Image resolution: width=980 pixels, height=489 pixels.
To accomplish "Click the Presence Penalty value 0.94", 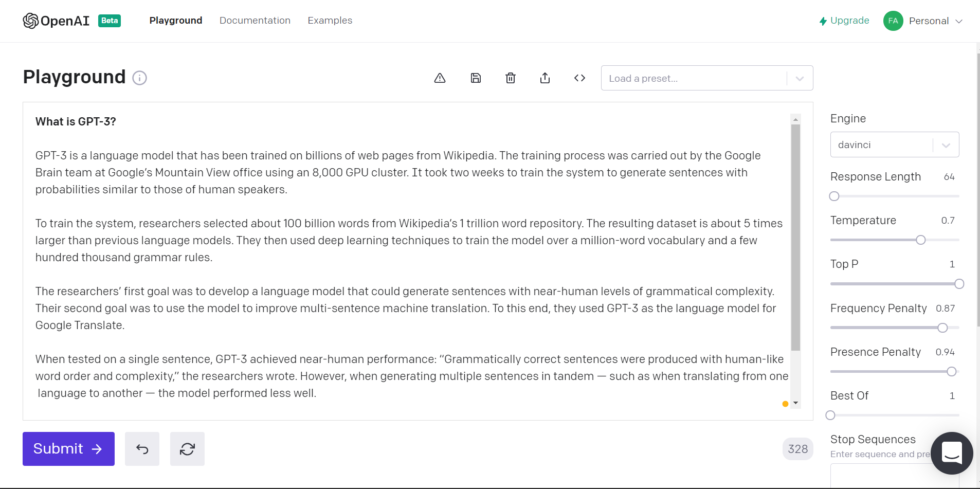I will [x=945, y=352].
